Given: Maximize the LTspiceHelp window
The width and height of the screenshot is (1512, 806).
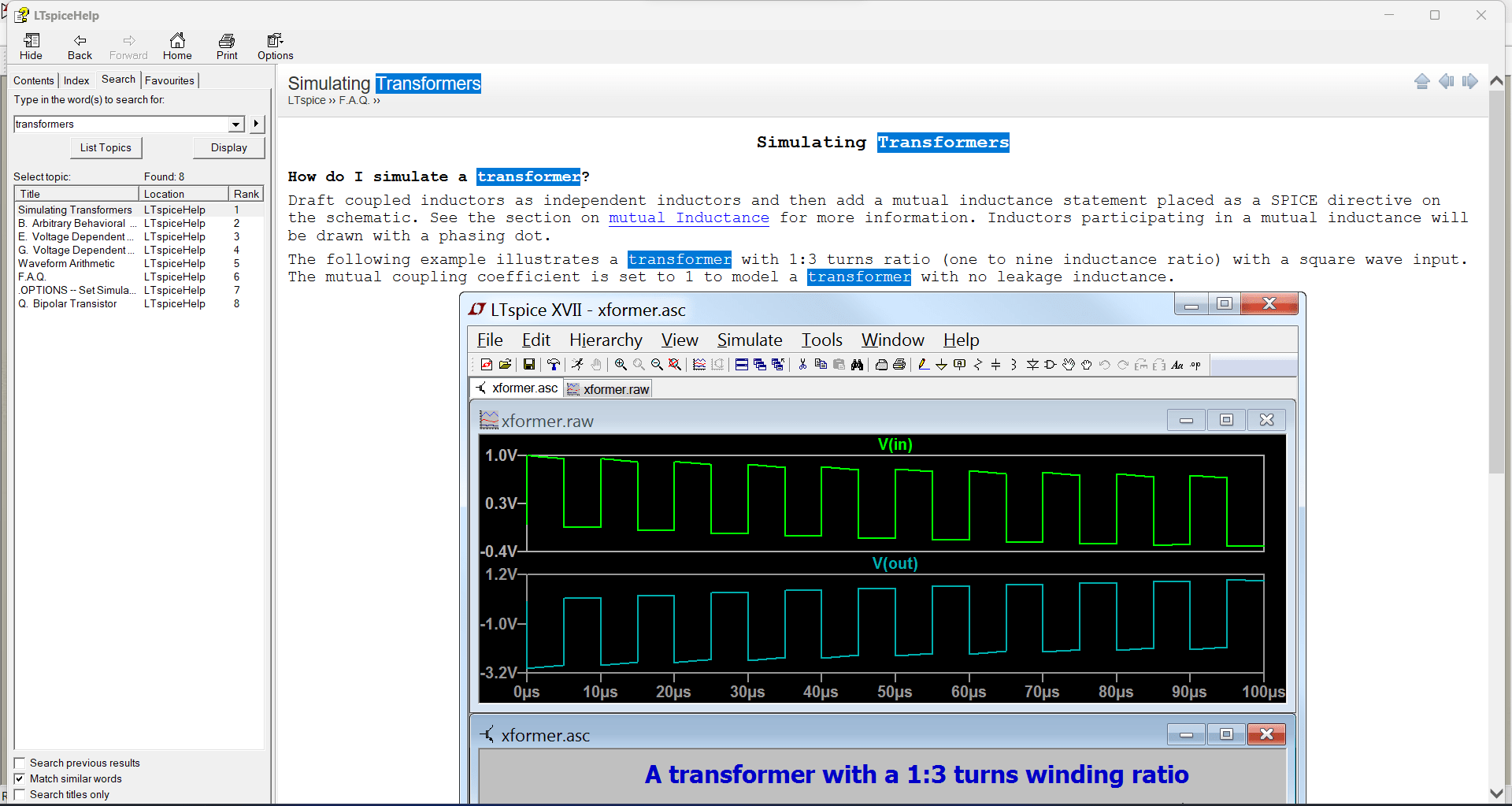Looking at the screenshot, I should click(x=1435, y=15).
